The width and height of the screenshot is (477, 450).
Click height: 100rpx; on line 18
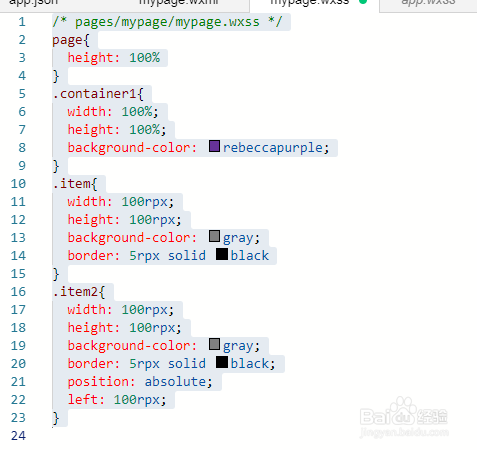[124, 328]
